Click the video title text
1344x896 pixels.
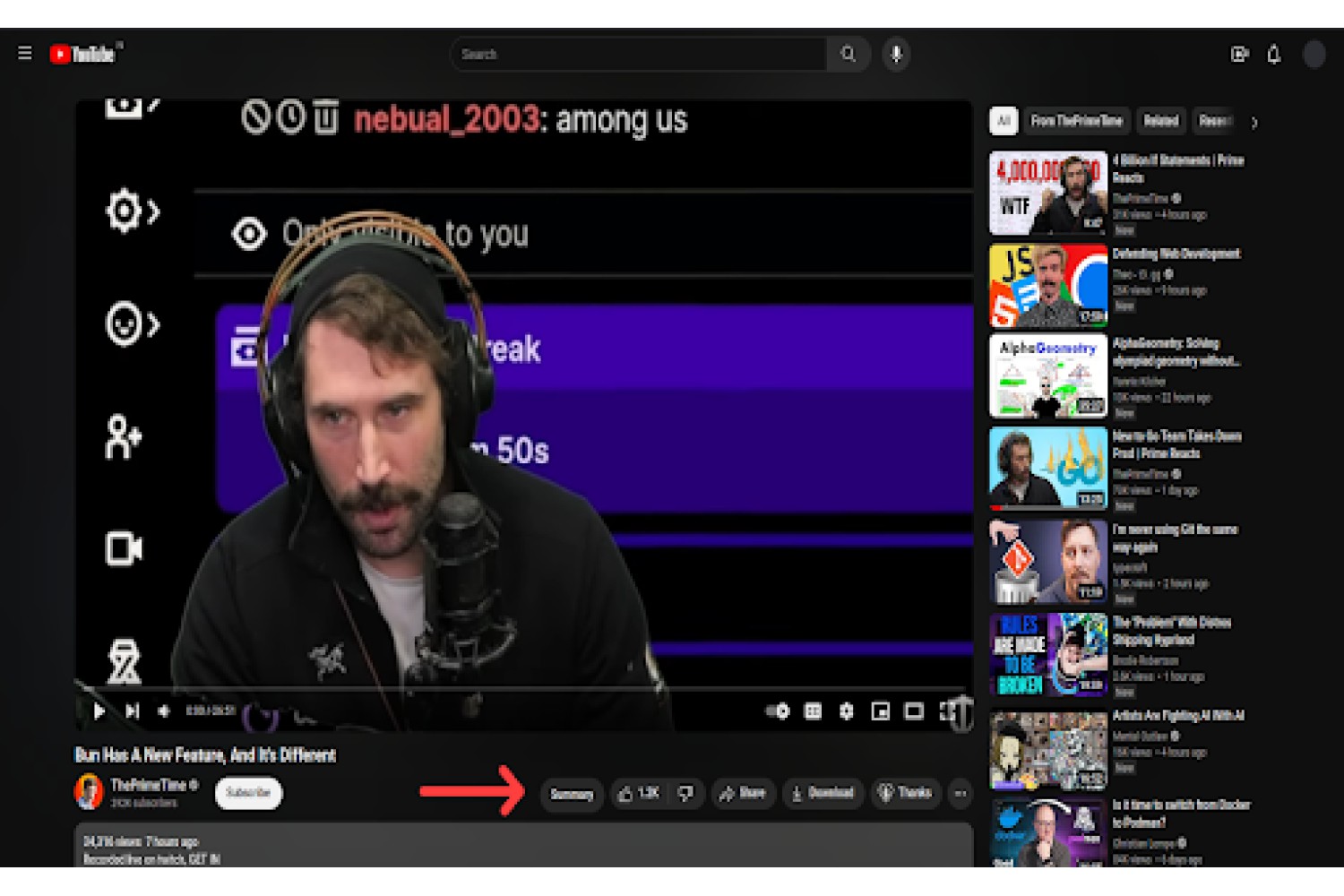point(205,755)
